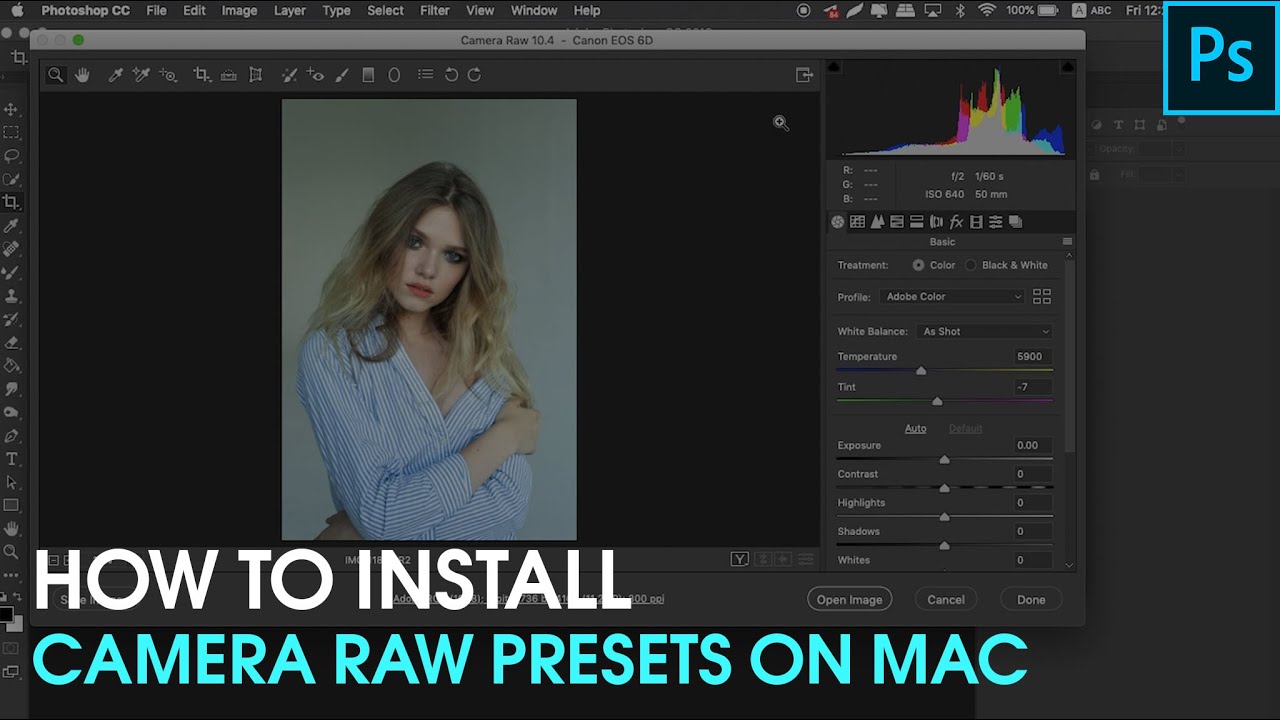This screenshot has width=1280, height=720.
Task: Open the Tone Curve panel tab
Action: point(857,222)
